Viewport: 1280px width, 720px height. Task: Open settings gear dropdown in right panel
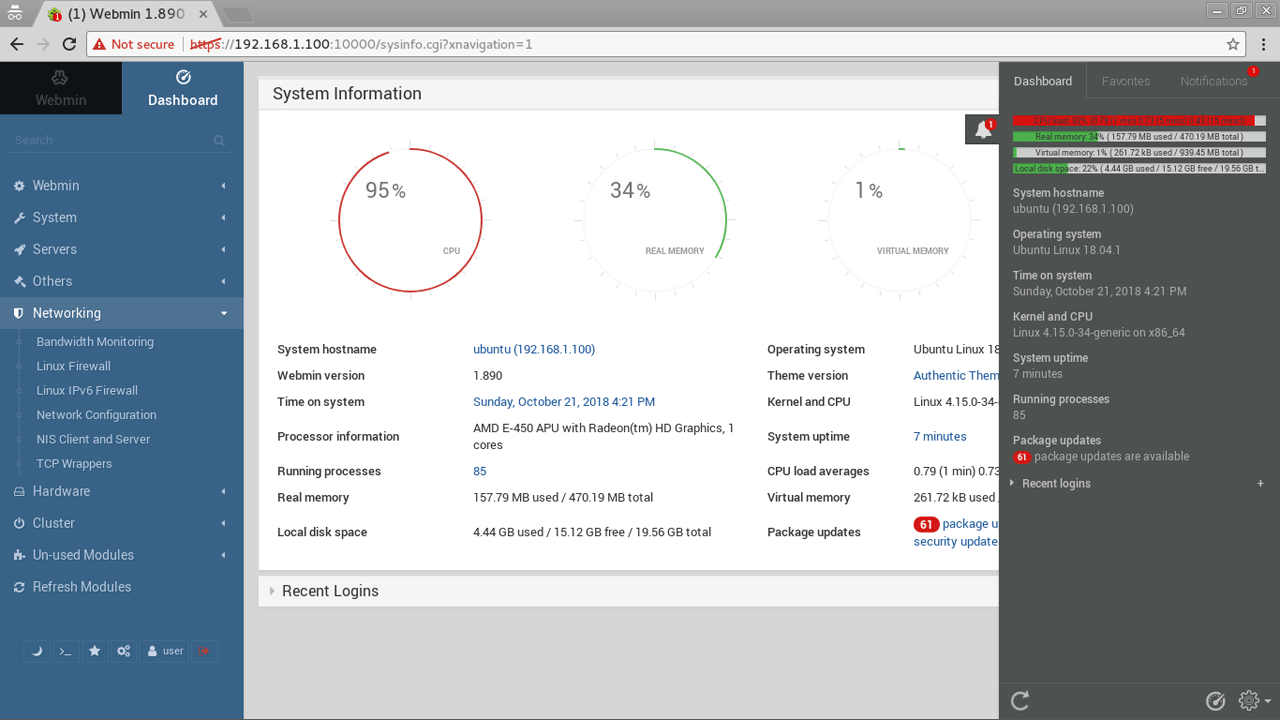pyautogui.click(x=1254, y=701)
